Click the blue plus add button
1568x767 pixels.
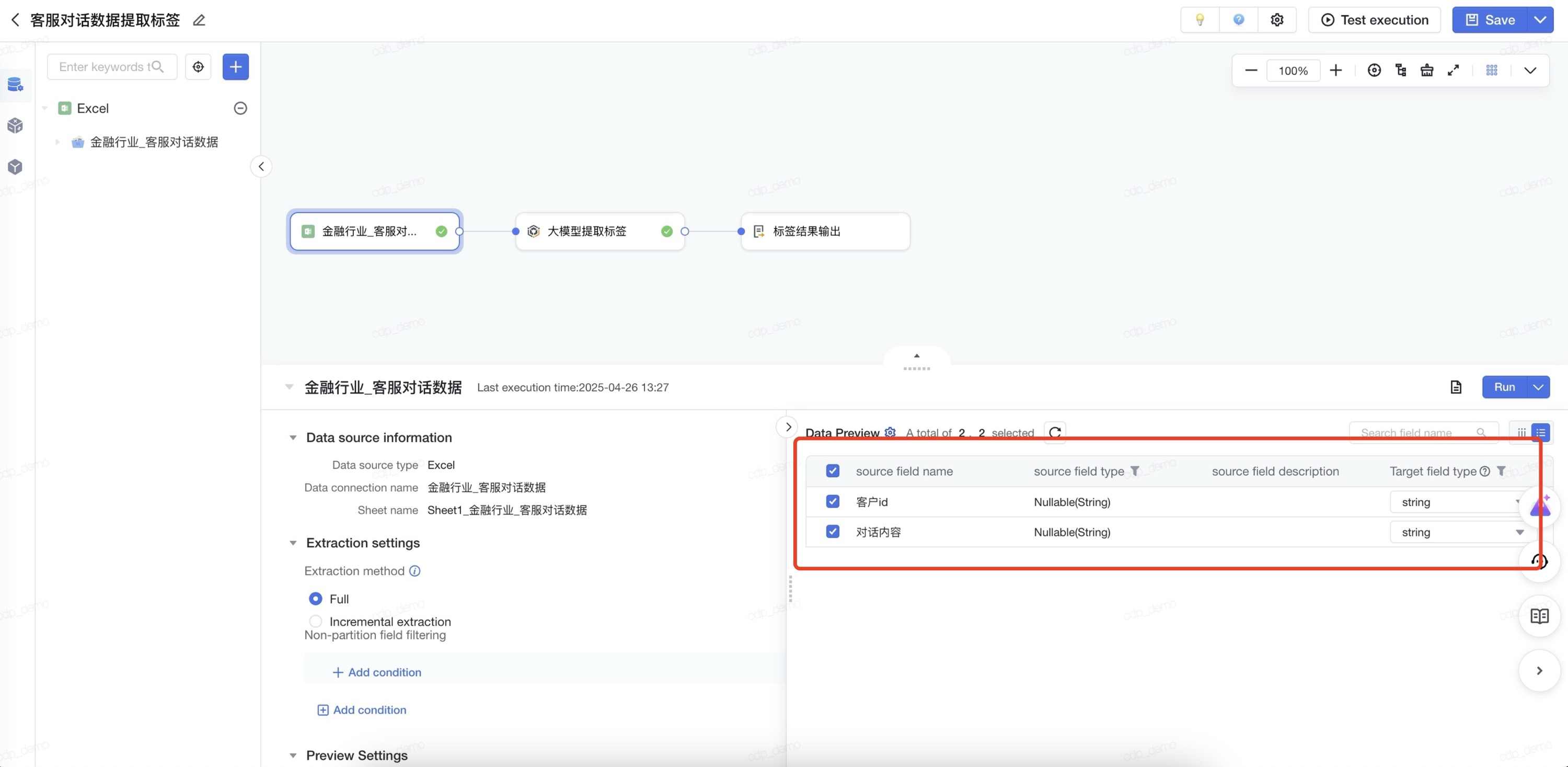(236, 67)
